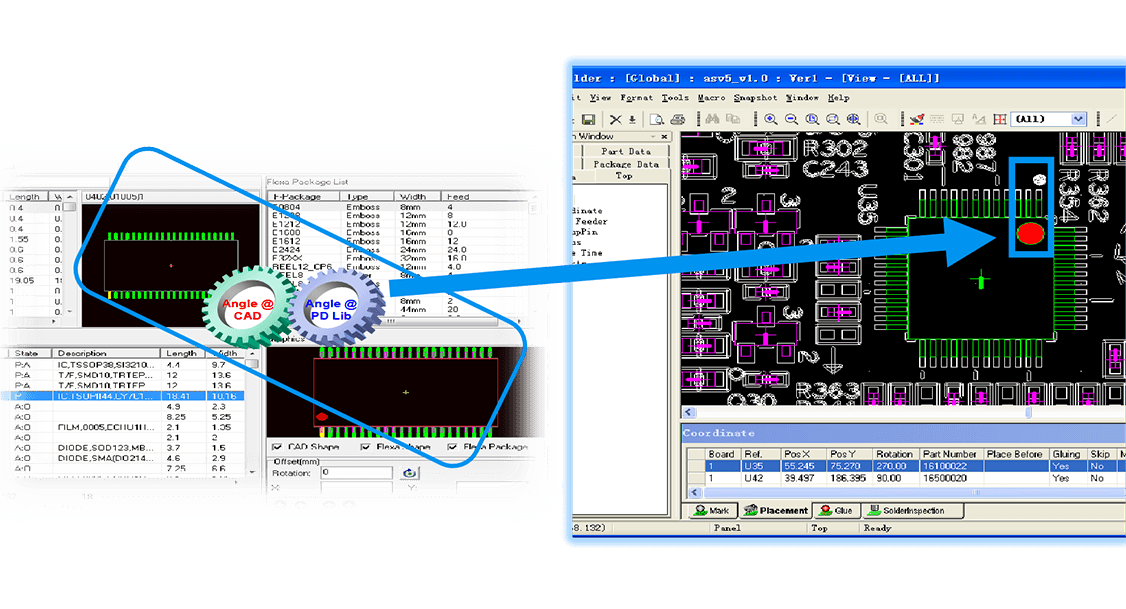Select the U42 row in Coordinate table
Viewport: 1126px width, 609px height.
coord(906,478)
